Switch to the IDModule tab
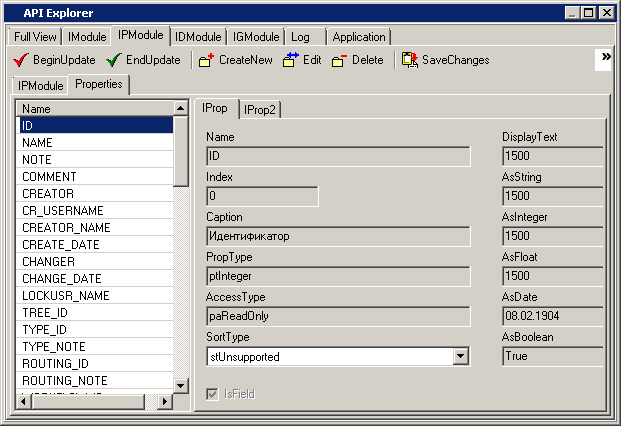Viewport: 621px width, 426px height. coord(198,37)
